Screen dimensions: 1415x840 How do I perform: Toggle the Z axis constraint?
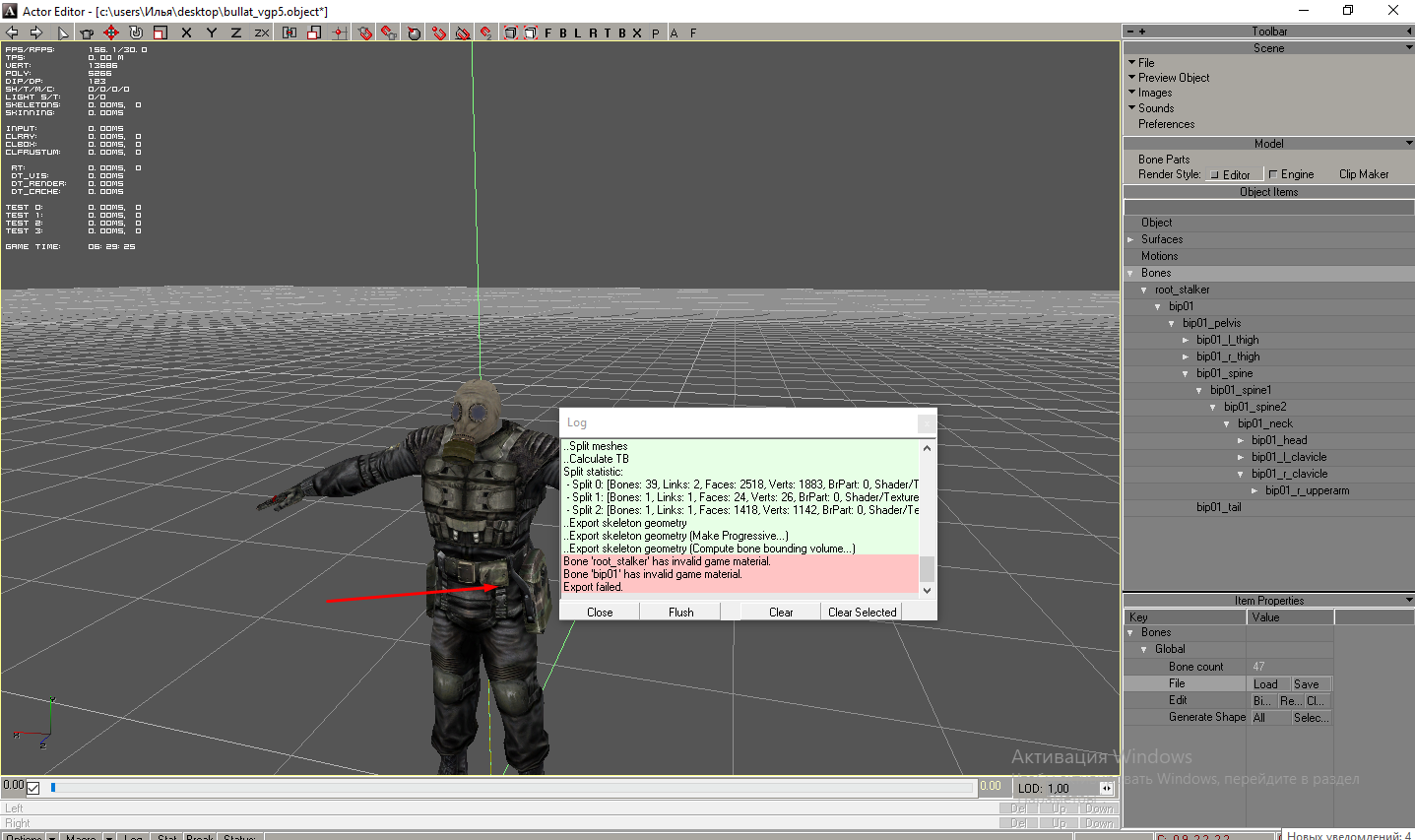tap(236, 32)
